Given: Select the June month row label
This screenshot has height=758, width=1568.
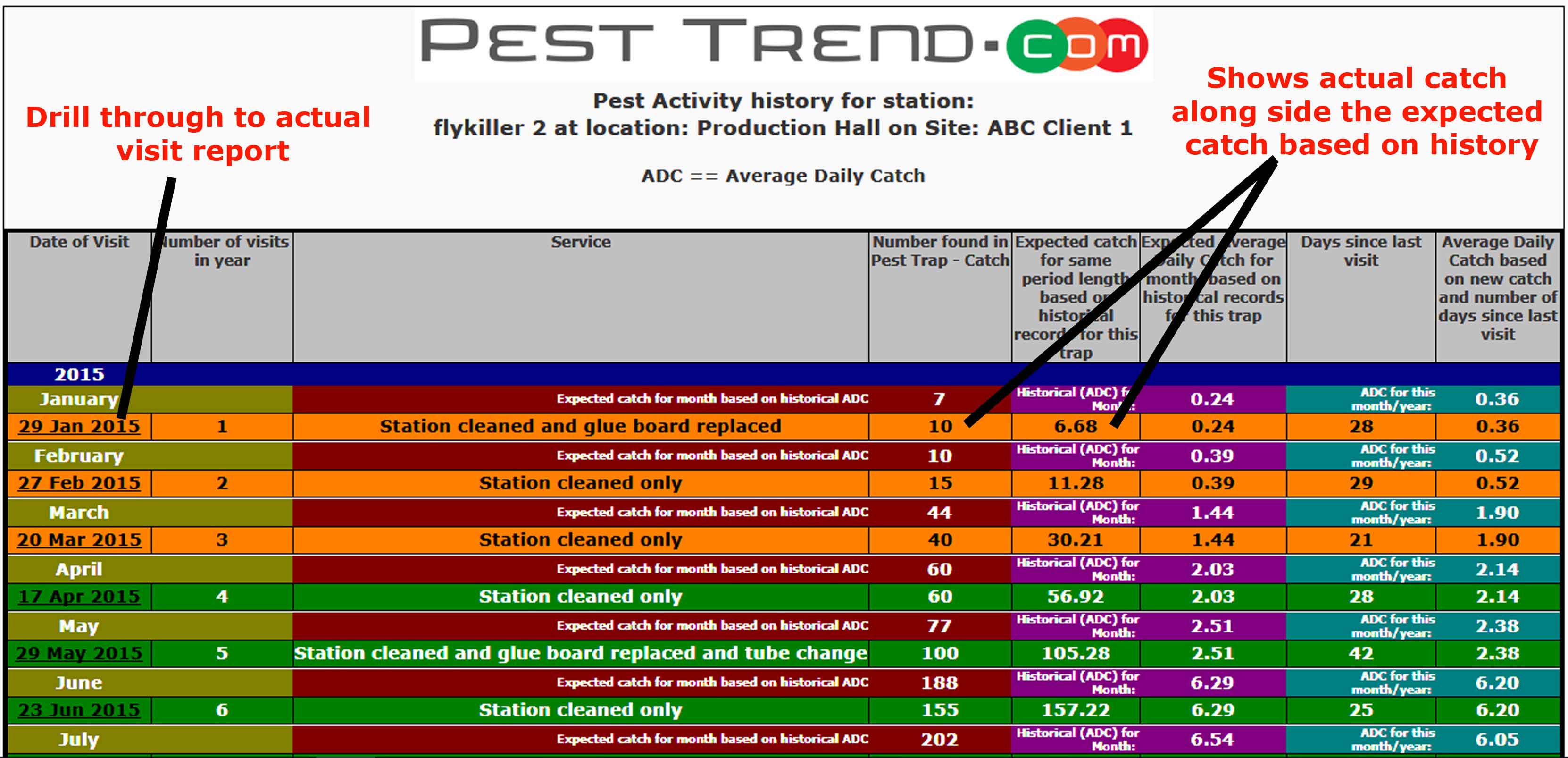Looking at the screenshot, I should click(x=79, y=682).
